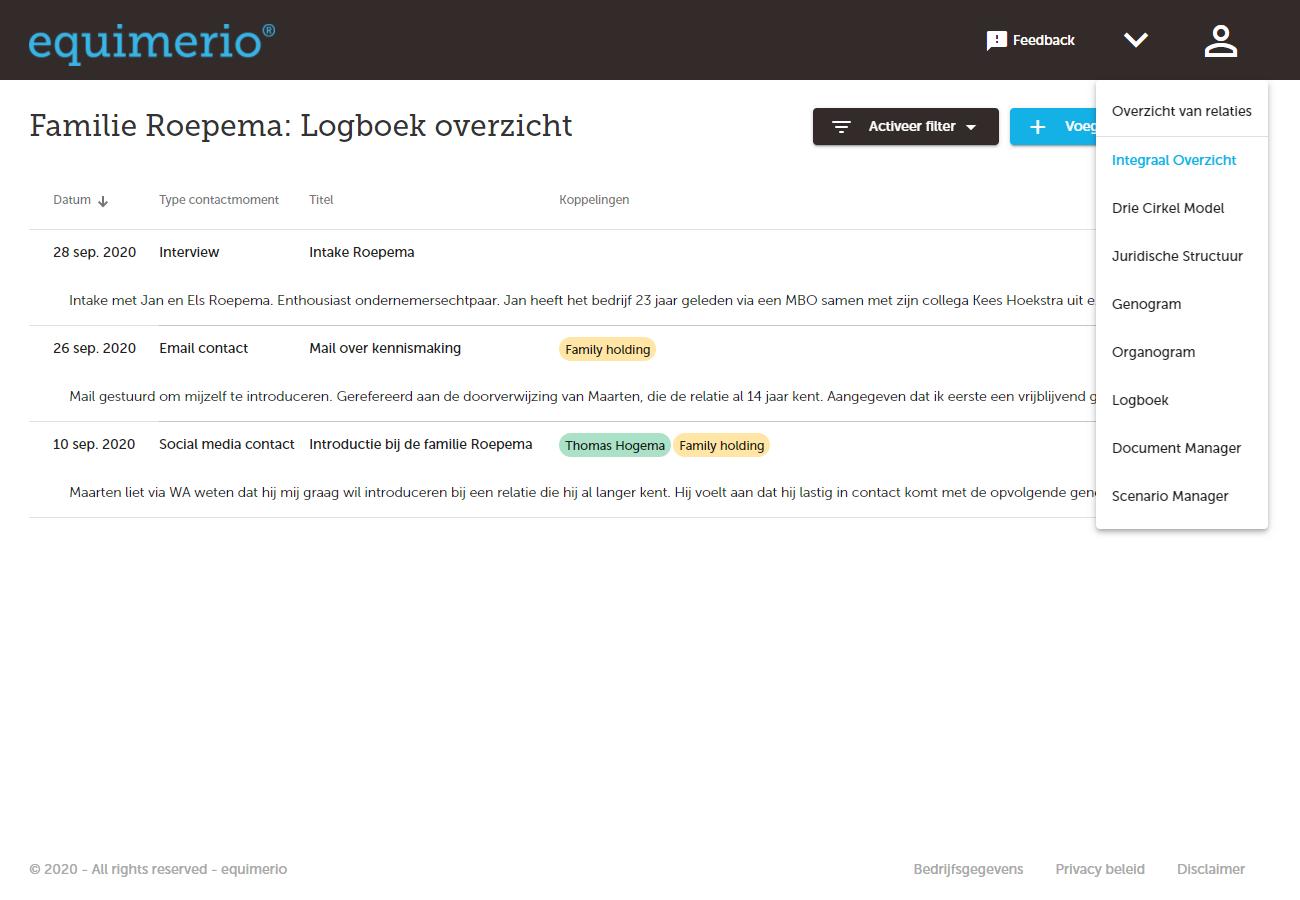Viewport: 1300px width, 900px height.
Task: Open the Intake Roepema log entry
Action: (x=361, y=252)
